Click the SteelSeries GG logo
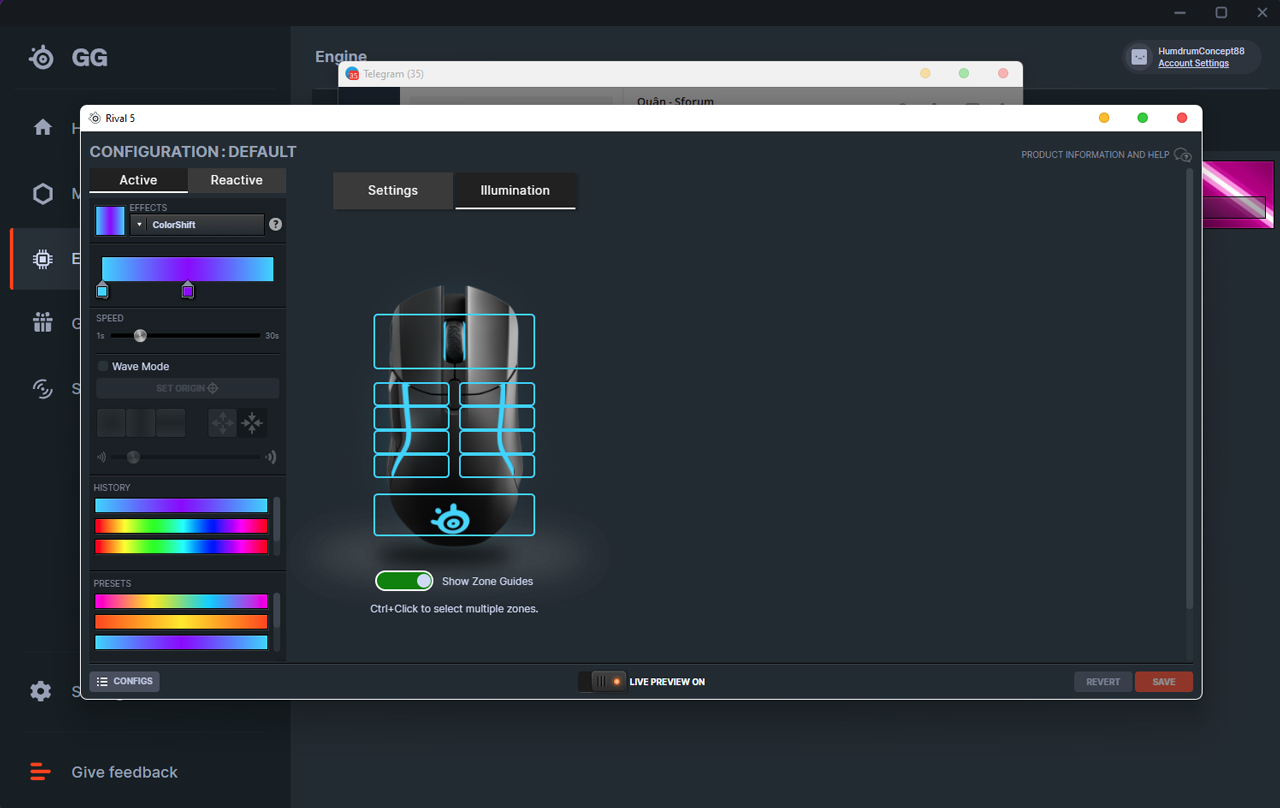 click(x=42, y=57)
